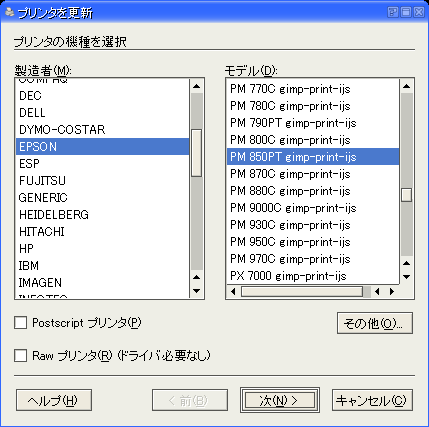Choose PM 950C gimp-print-ijs model

313,242
